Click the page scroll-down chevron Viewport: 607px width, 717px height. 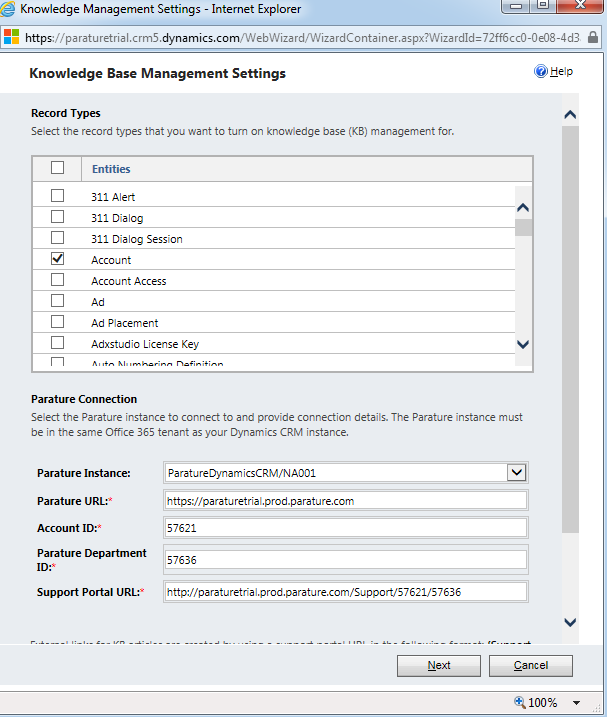click(x=570, y=622)
